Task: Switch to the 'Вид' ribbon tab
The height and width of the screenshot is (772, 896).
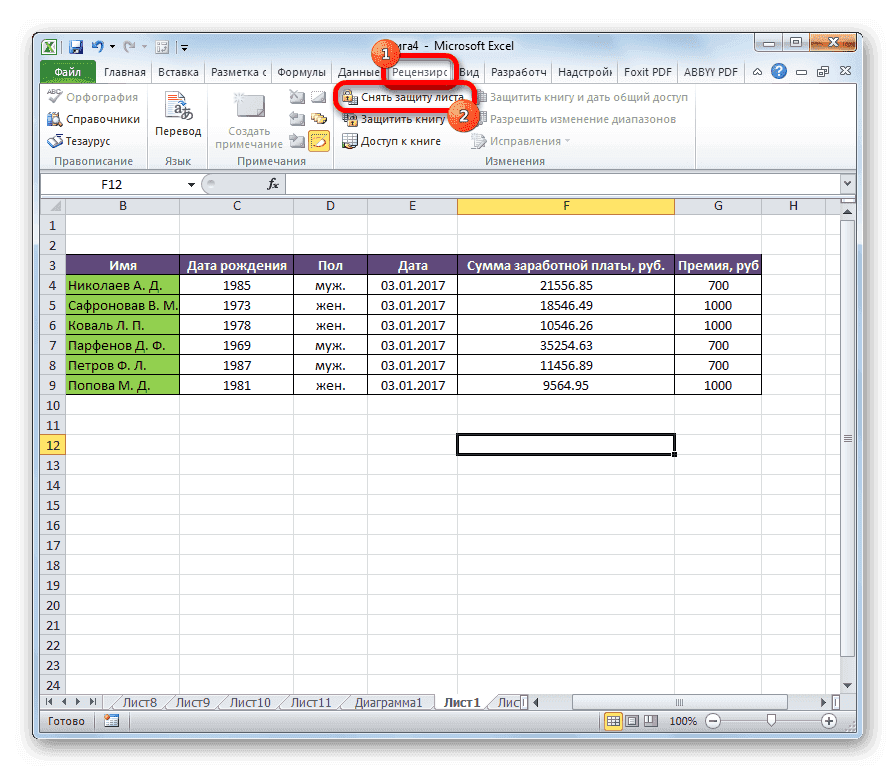Action: pos(470,71)
